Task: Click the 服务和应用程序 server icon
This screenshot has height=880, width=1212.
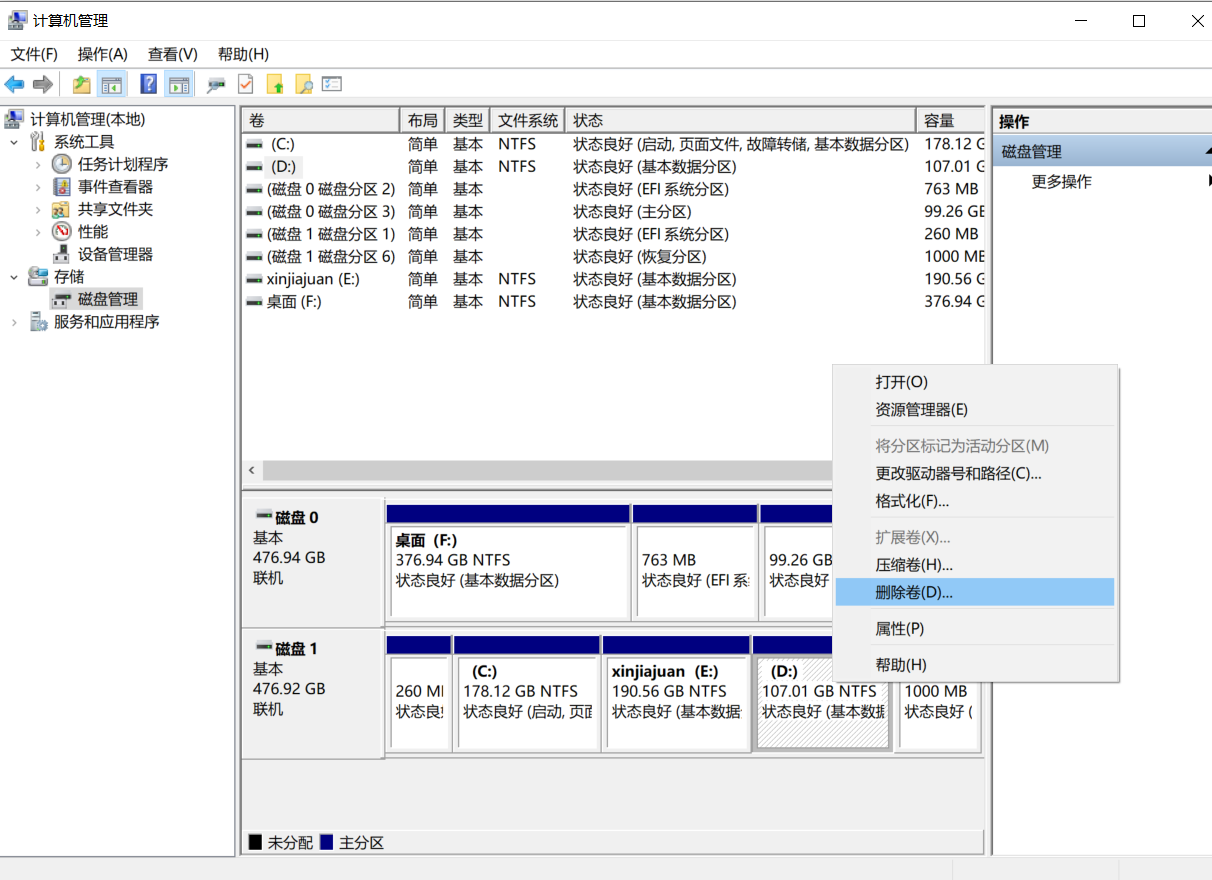Action: pyautogui.click(x=39, y=322)
